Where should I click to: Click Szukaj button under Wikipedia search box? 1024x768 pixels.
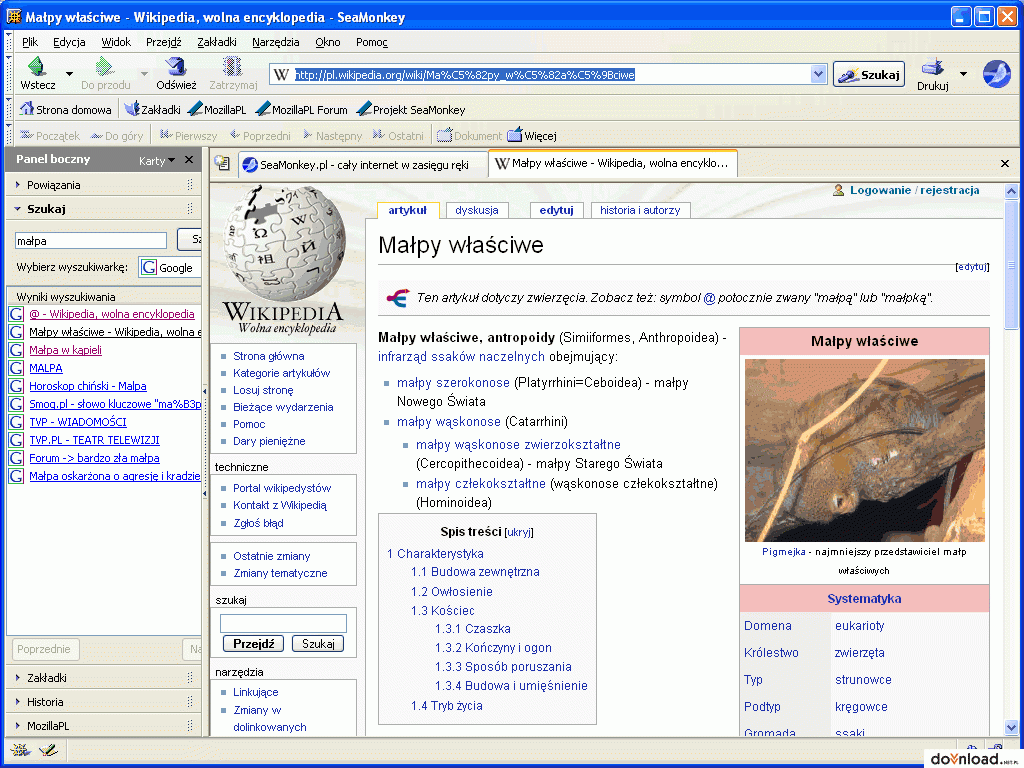(x=318, y=644)
